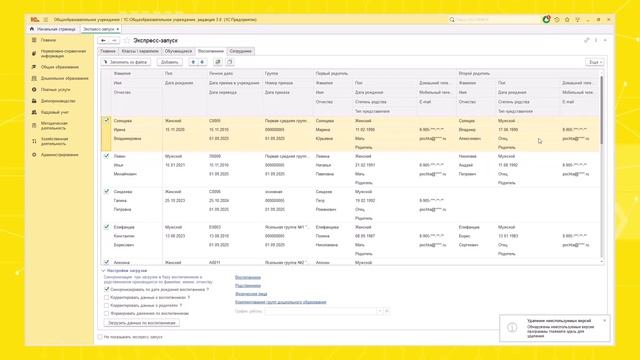Dismiss the notification popup with its x
This screenshot has height=360, width=640.
(x=604, y=321)
